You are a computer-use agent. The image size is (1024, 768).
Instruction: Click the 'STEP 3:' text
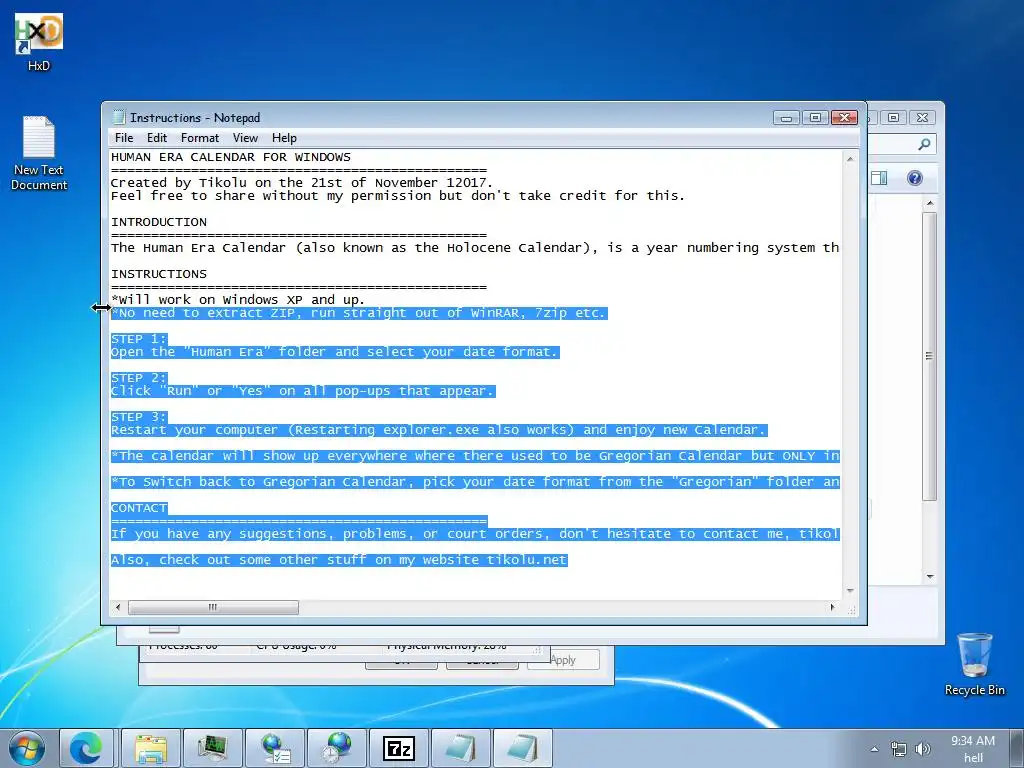point(139,417)
